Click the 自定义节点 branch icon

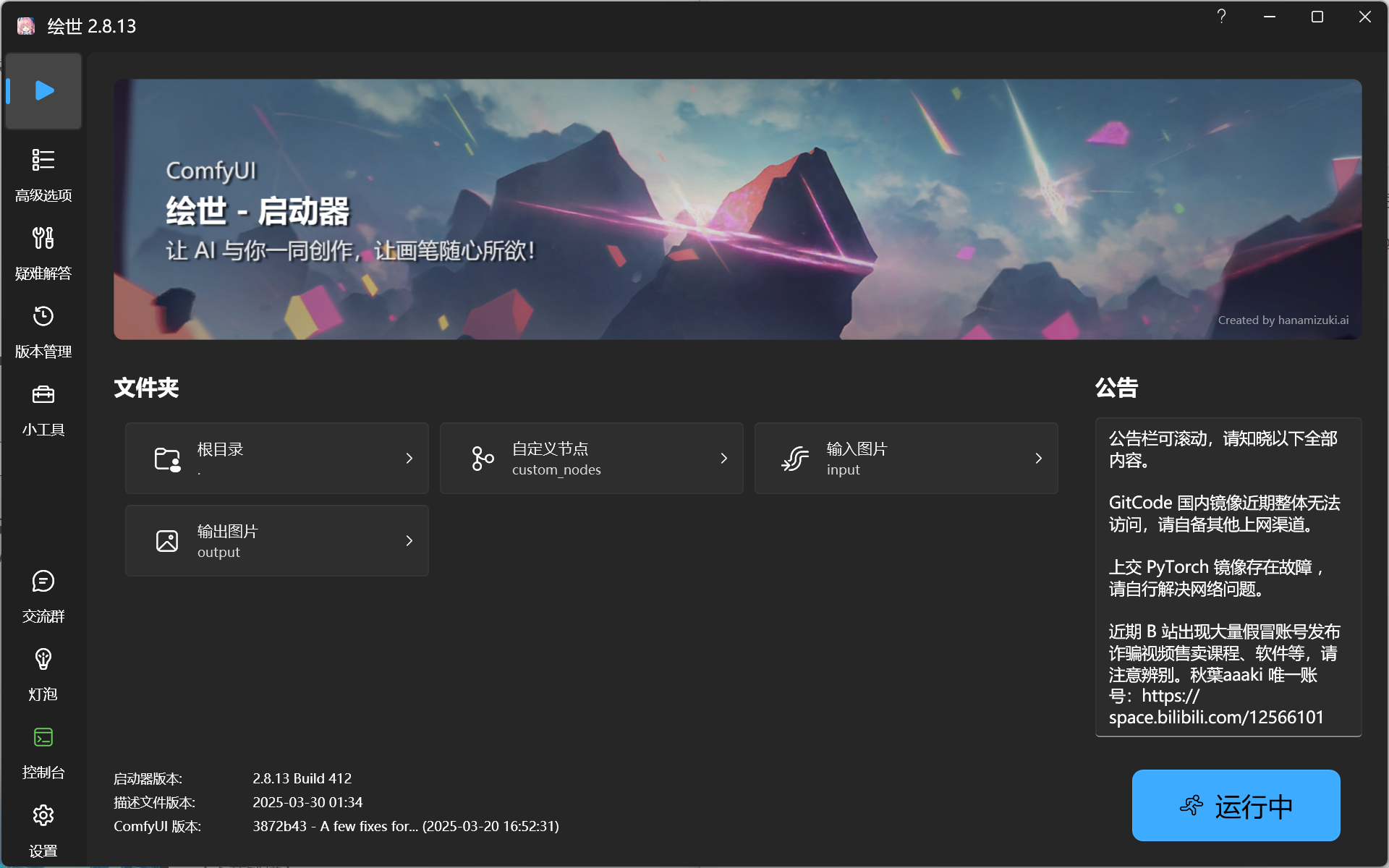point(483,459)
